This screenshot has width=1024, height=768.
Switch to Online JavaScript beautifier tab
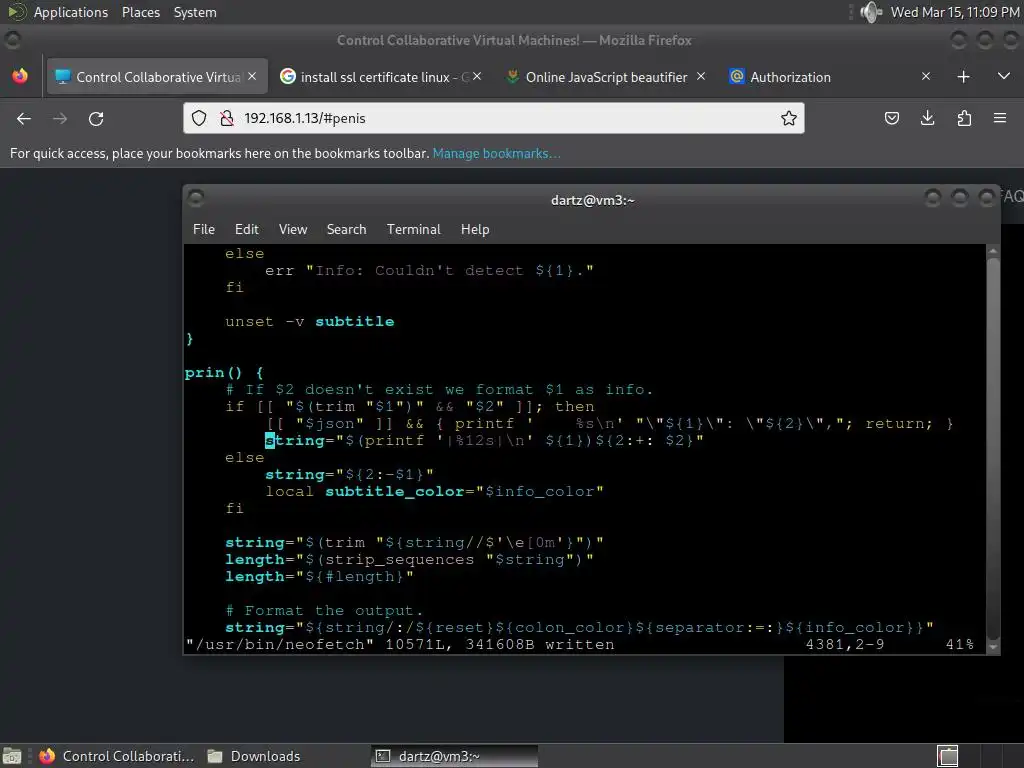point(606,77)
